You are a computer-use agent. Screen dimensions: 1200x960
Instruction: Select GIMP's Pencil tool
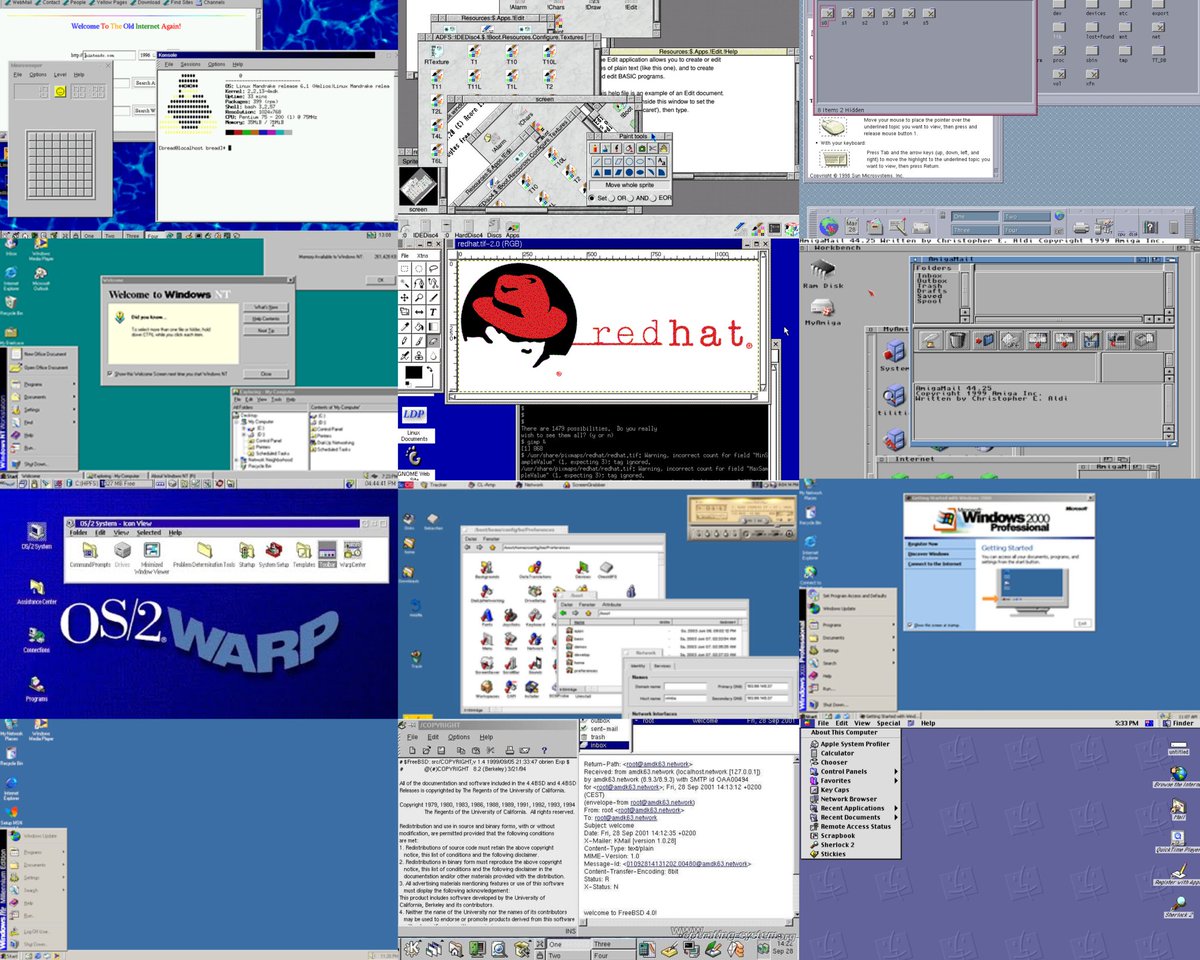click(x=404, y=341)
